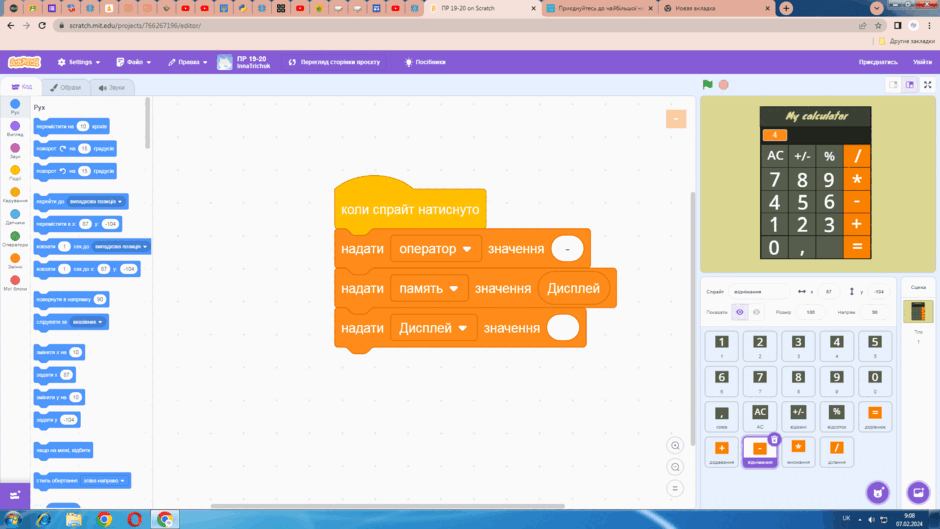940x529 pixels.
Task: Select the stage backdrop thumbnail
Action: (x=918, y=312)
